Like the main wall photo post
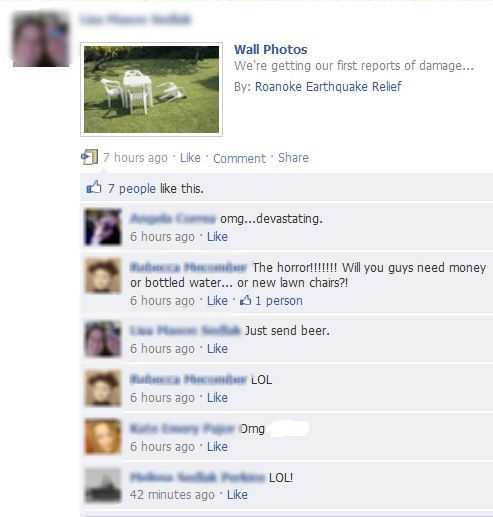493x517 pixels. (190, 158)
